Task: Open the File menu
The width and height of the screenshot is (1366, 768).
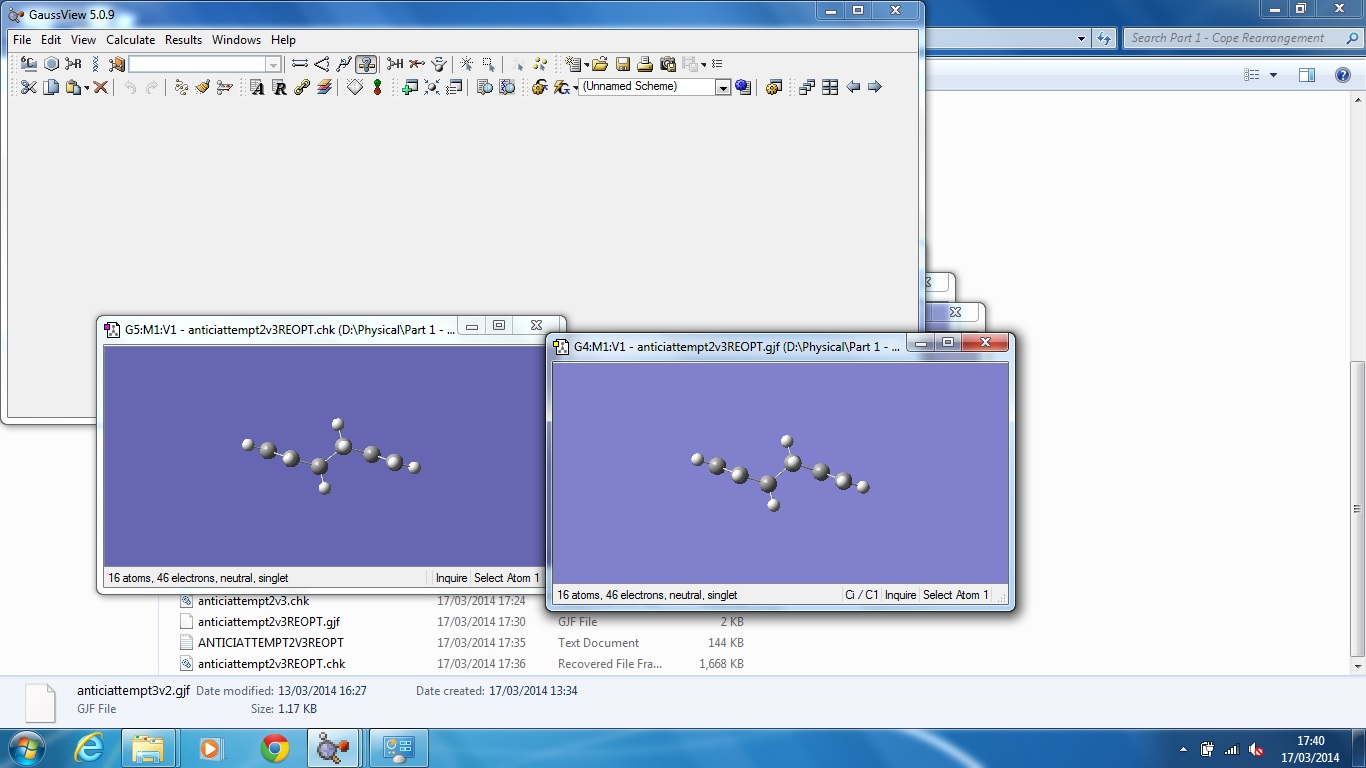Action: (x=22, y=40)
